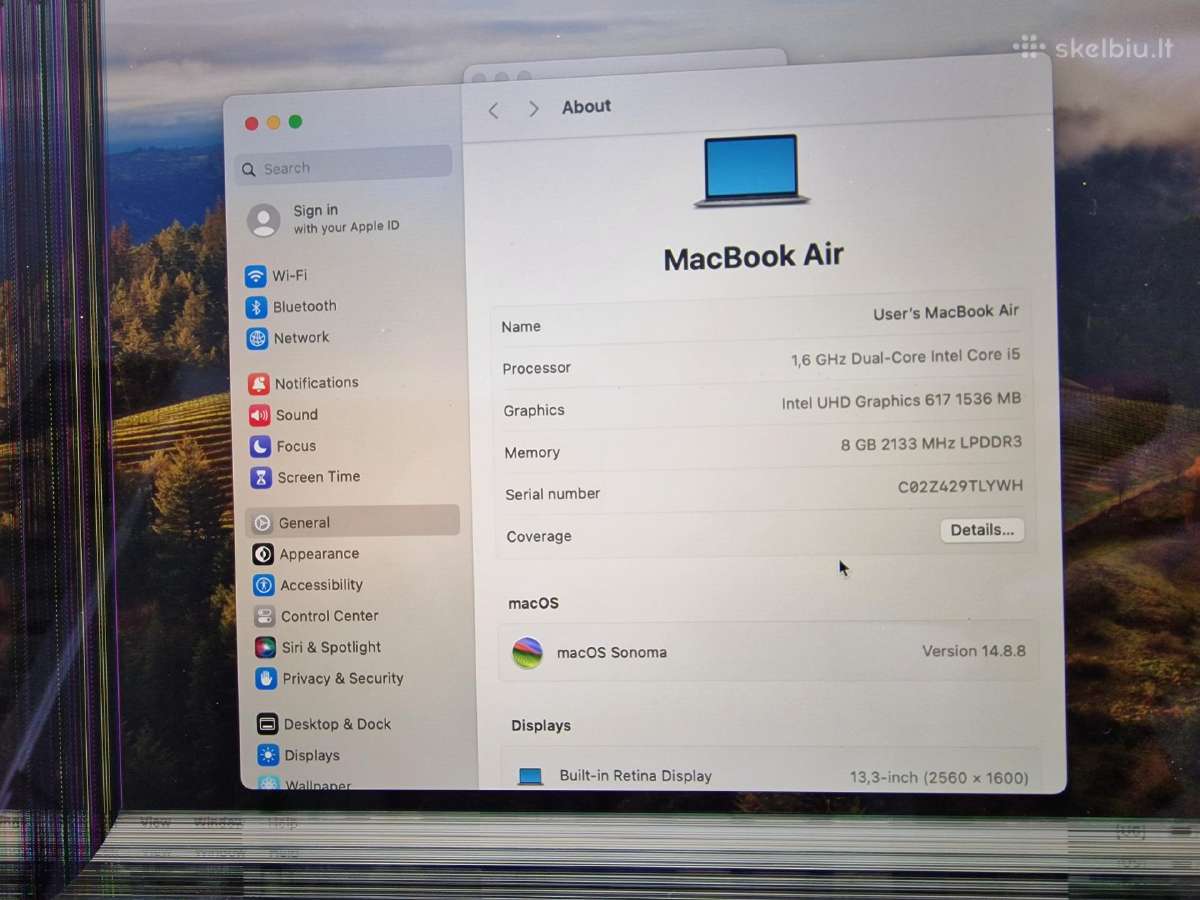The width and height of the screenshot is (1200, 900).
Task: Select Privacy & Security hand icon
Action: point(266,679)
